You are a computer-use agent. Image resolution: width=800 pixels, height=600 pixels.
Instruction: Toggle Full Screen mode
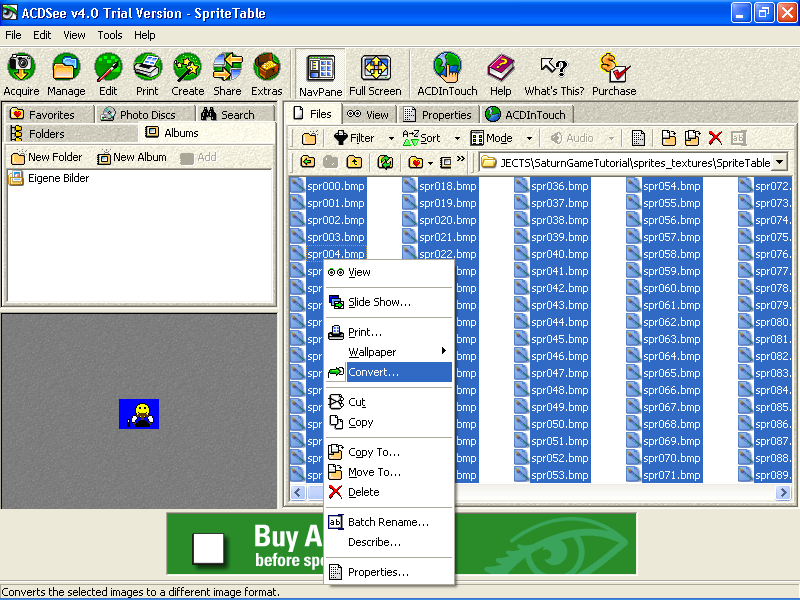[x=375, y=75]
